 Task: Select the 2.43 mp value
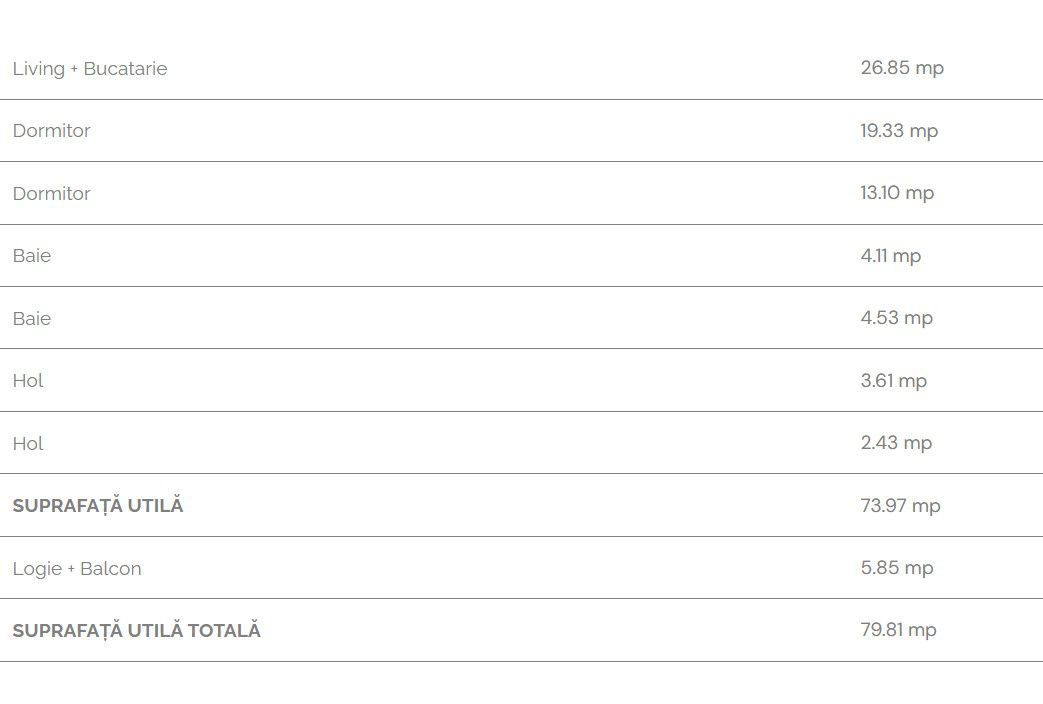tap(896, 443)
